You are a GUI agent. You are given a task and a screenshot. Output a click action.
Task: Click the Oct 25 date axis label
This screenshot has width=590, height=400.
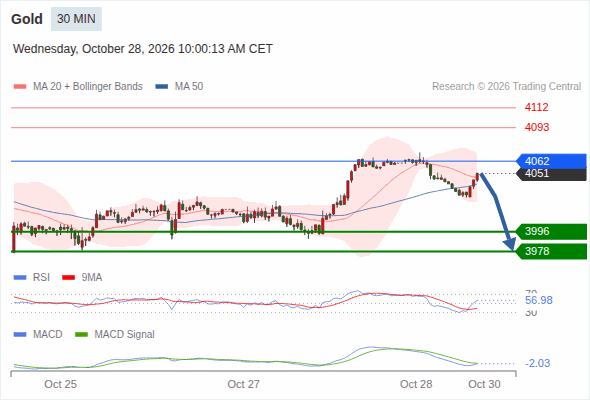pos(60,384)
